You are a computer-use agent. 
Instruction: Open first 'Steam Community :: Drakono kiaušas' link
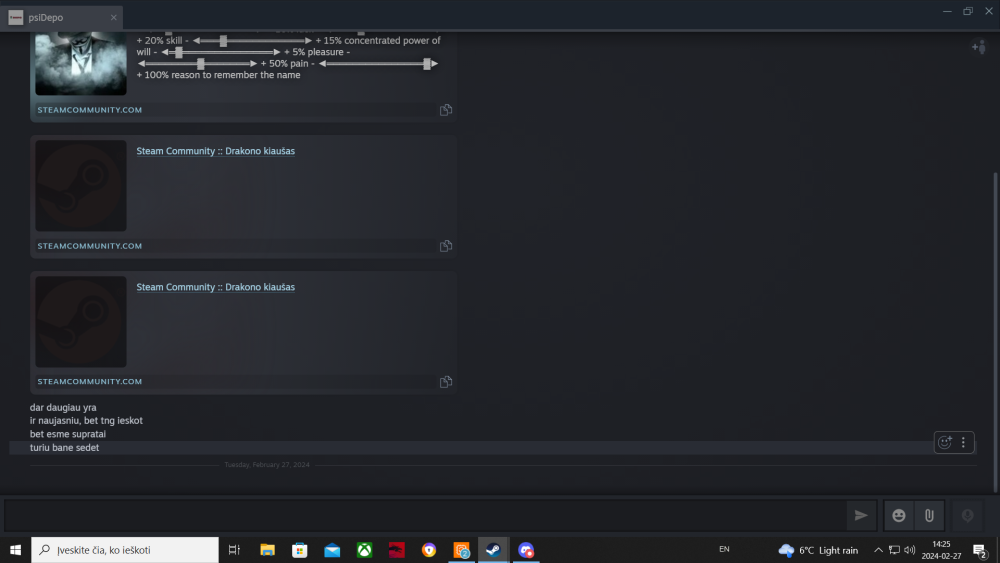(x=215, y=151)
